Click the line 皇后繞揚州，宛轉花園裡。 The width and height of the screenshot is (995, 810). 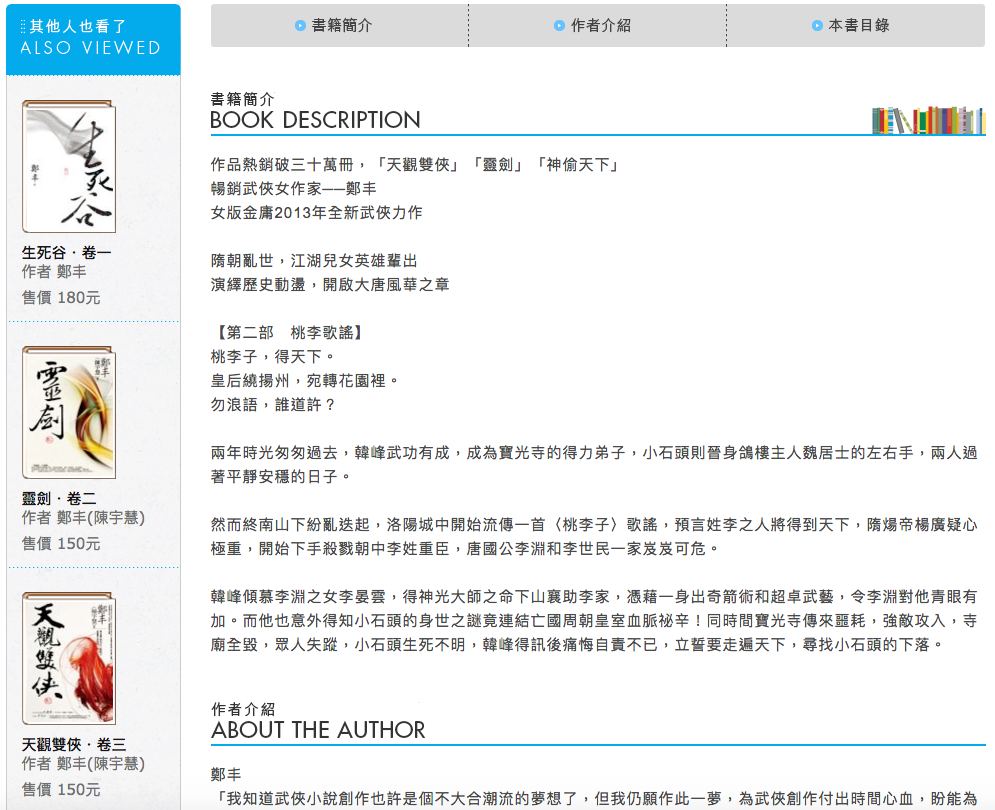tap(305, 381)
